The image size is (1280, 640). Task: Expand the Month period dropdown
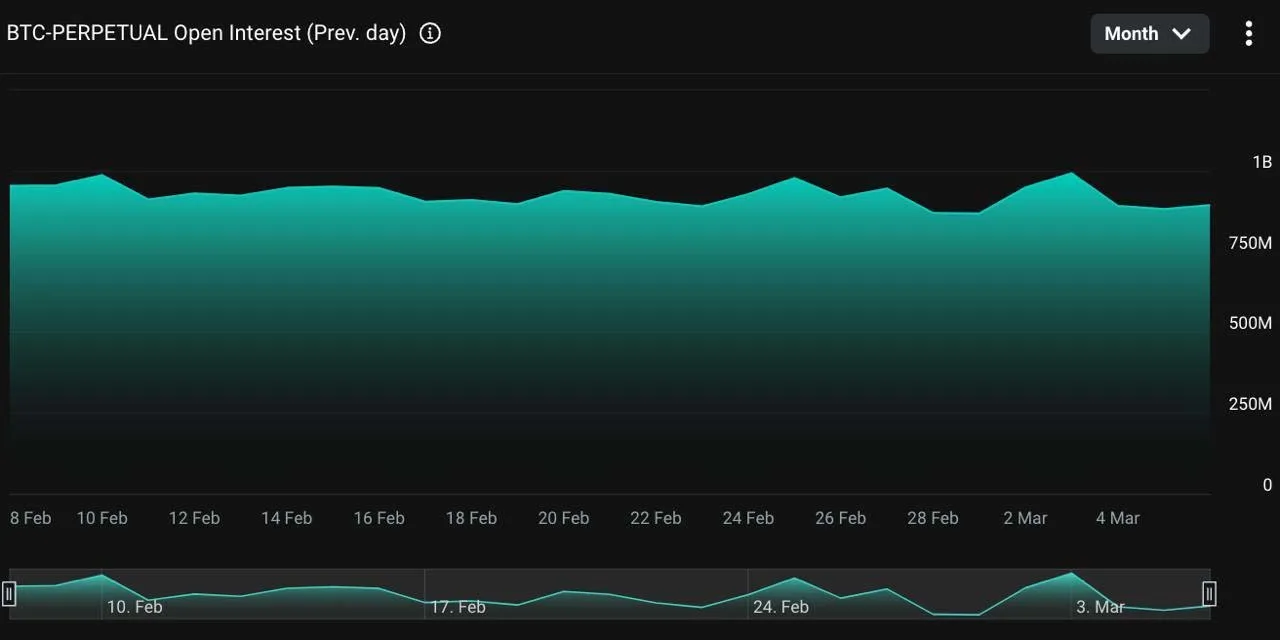(1150, 33)
